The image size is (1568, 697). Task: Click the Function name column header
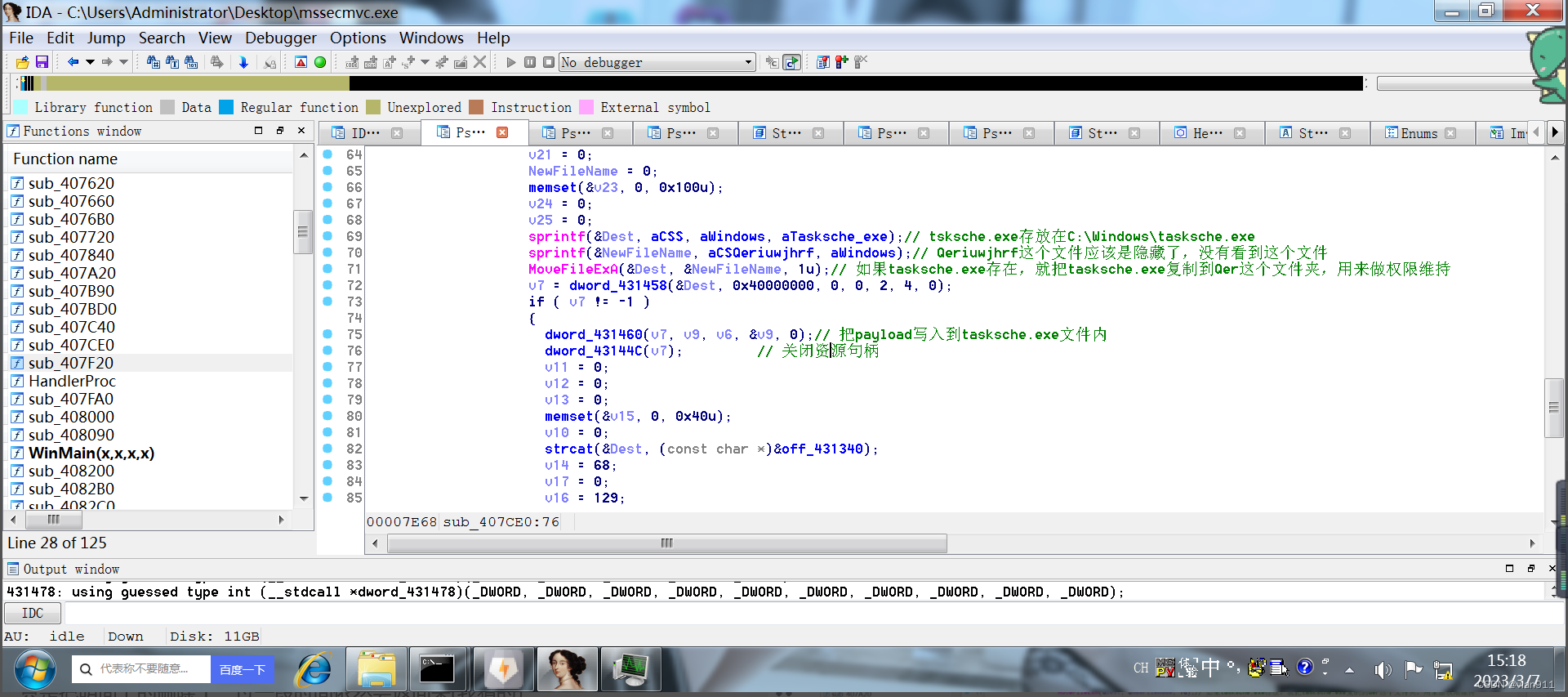point(149,159)
